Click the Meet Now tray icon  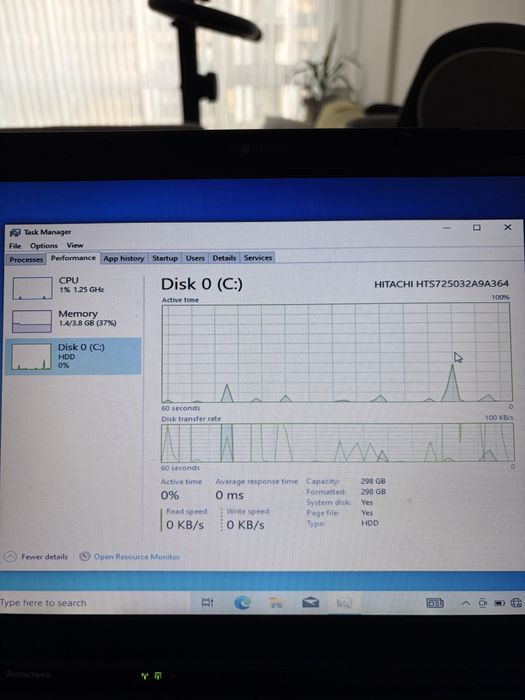pyautogui.click(x=483, y=603)
